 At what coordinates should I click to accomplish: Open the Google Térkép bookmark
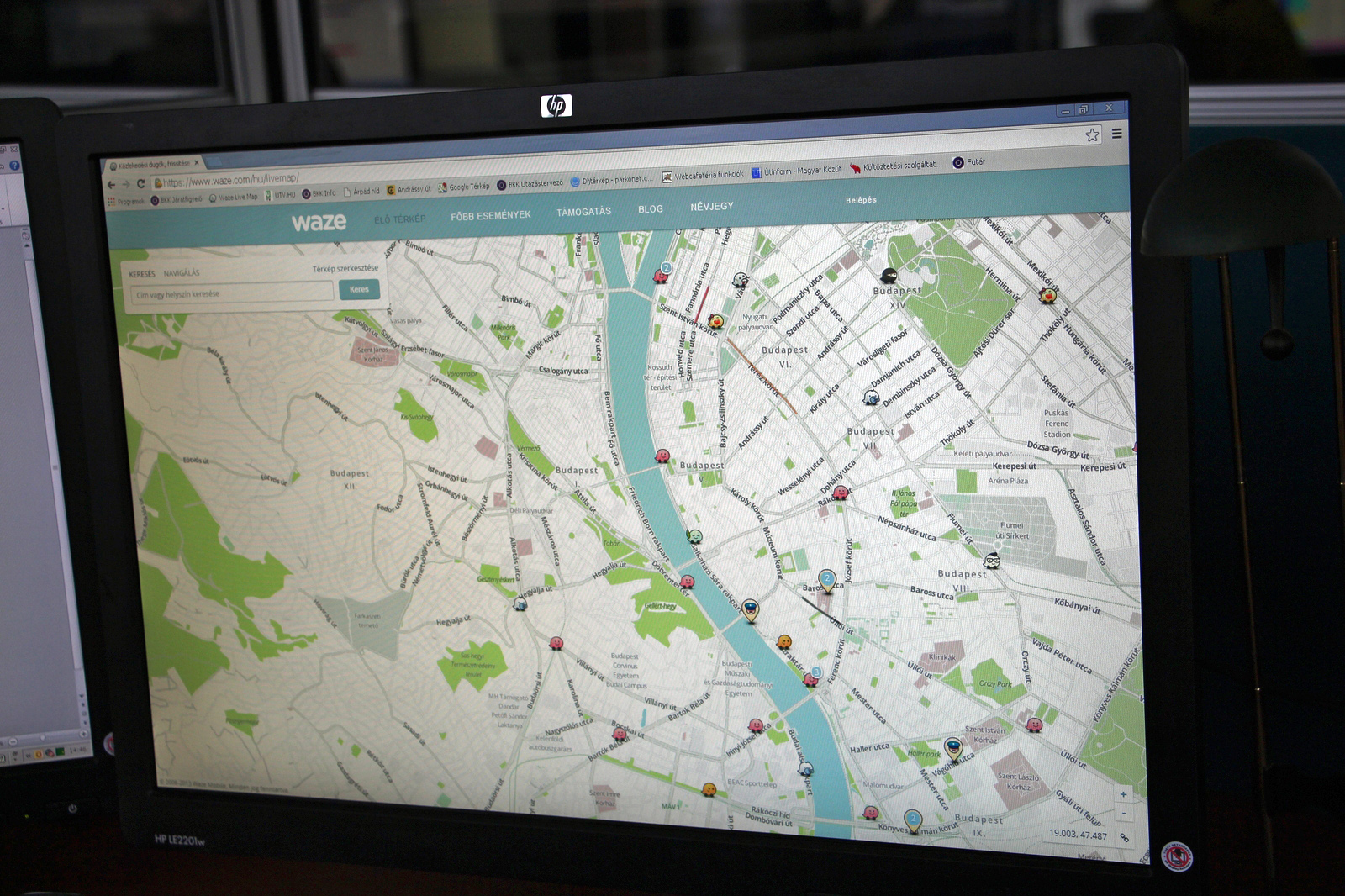[463, 187]
